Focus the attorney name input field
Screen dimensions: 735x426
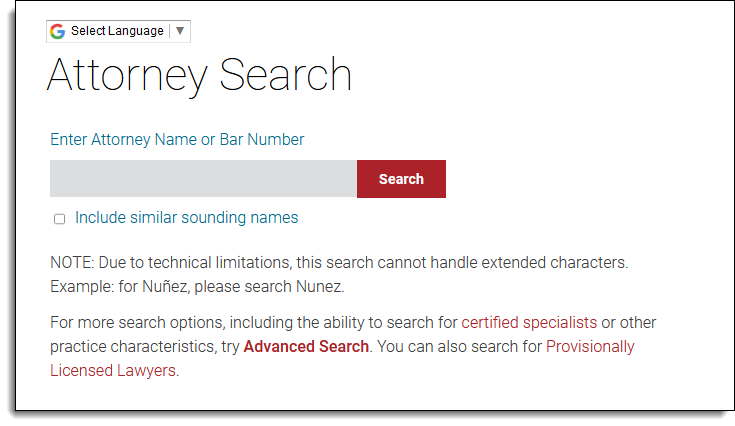(203, 179)
